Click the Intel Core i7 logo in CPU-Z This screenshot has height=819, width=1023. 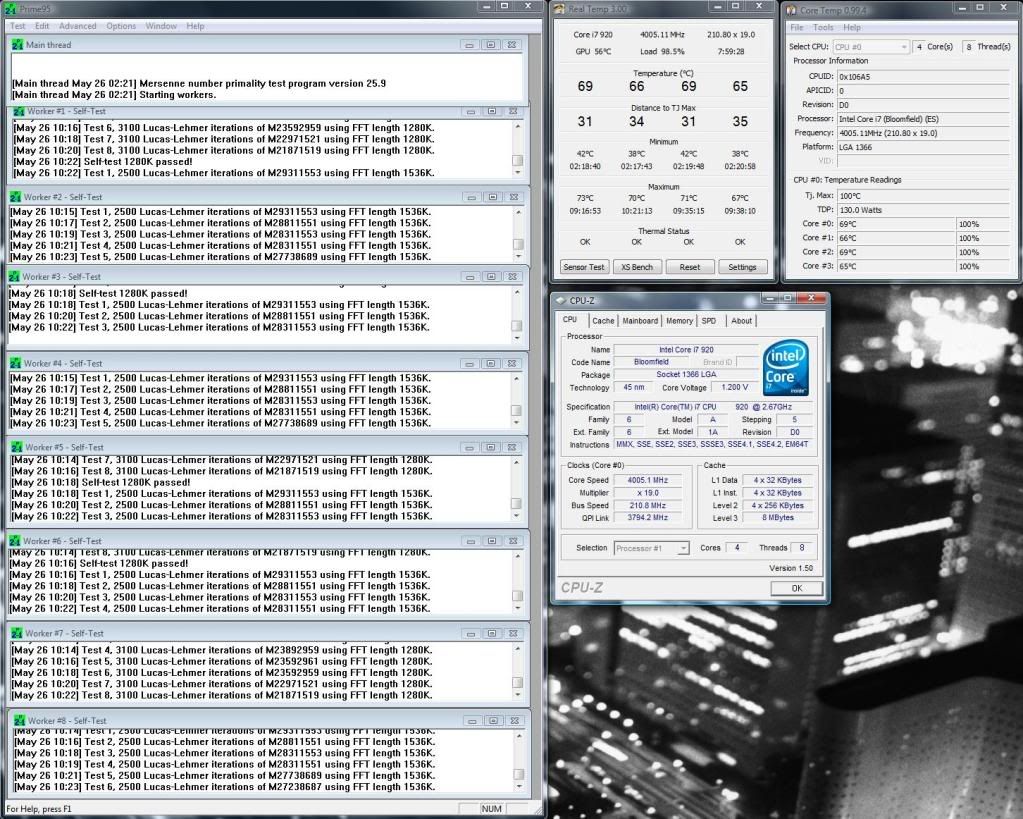[x=786, y=367]
